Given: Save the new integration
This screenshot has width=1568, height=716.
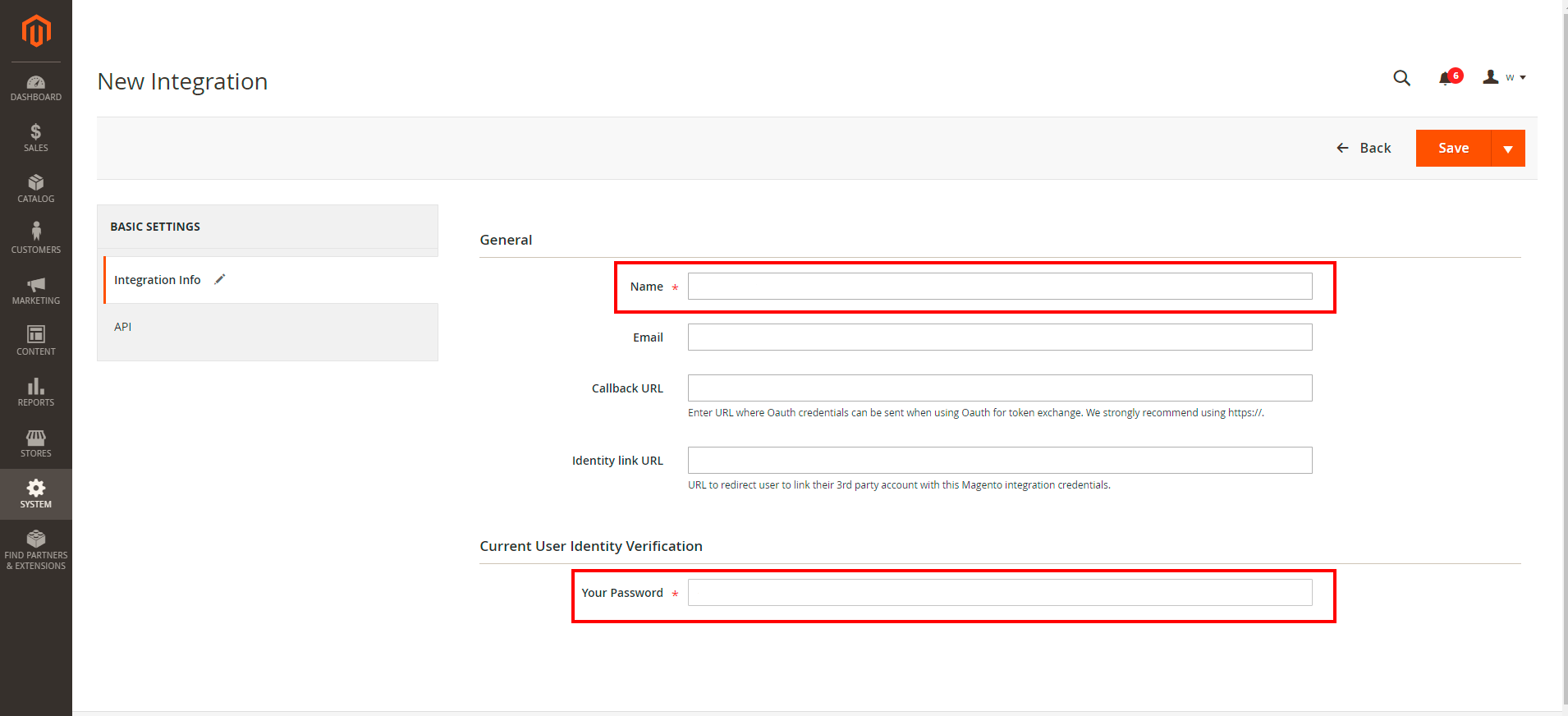Looking at the screenshot, I should coord(1453,149).
